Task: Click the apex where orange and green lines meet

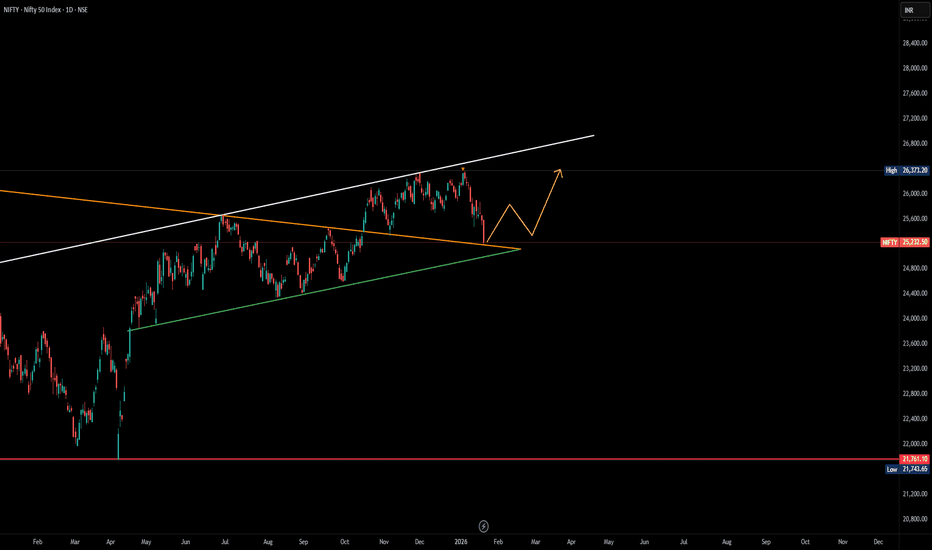Action: (520, 248)
